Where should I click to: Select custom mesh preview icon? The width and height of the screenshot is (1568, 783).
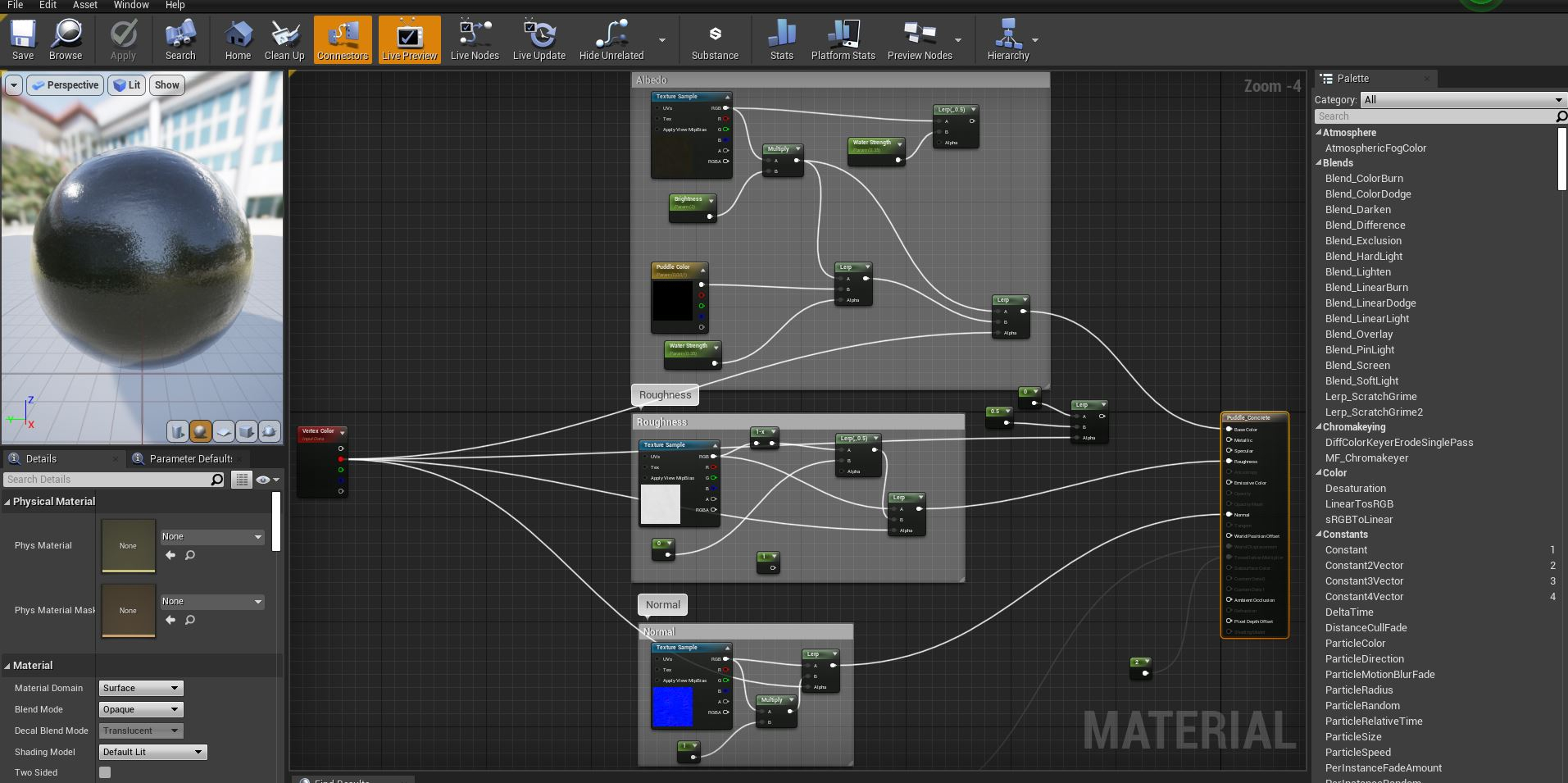click(270, 431)
